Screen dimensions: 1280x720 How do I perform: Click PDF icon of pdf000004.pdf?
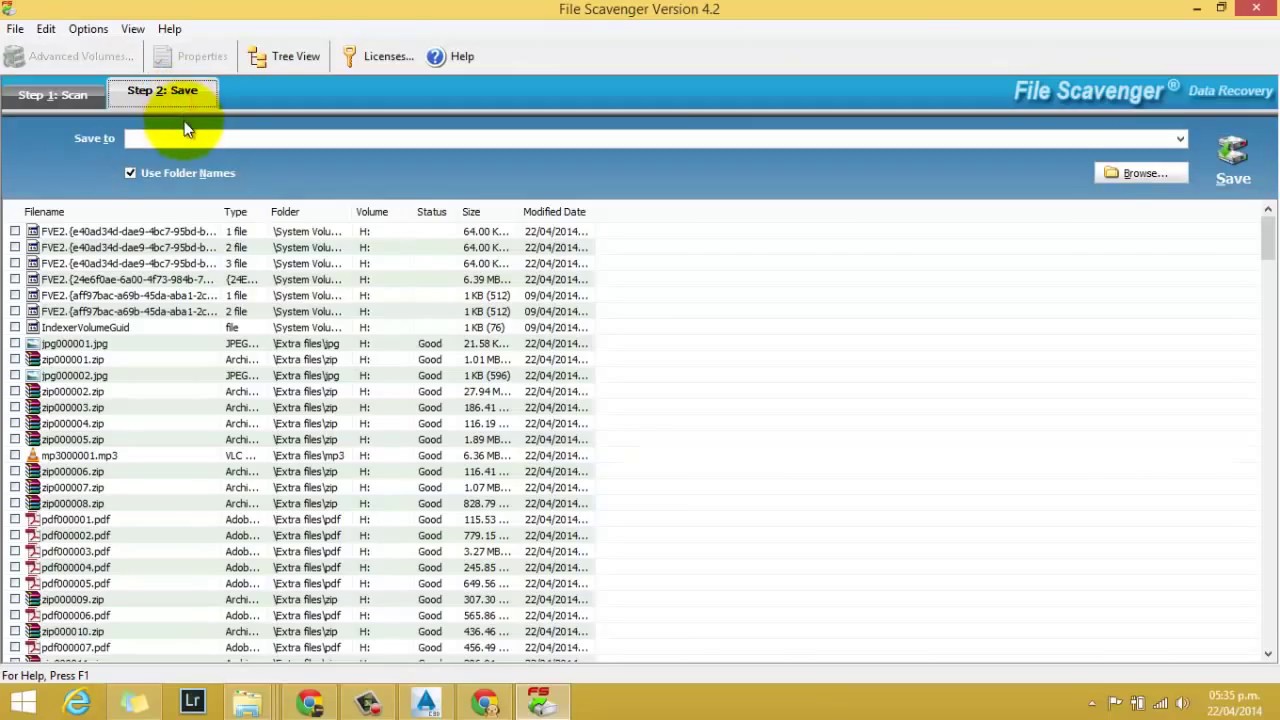coord(33,568)
